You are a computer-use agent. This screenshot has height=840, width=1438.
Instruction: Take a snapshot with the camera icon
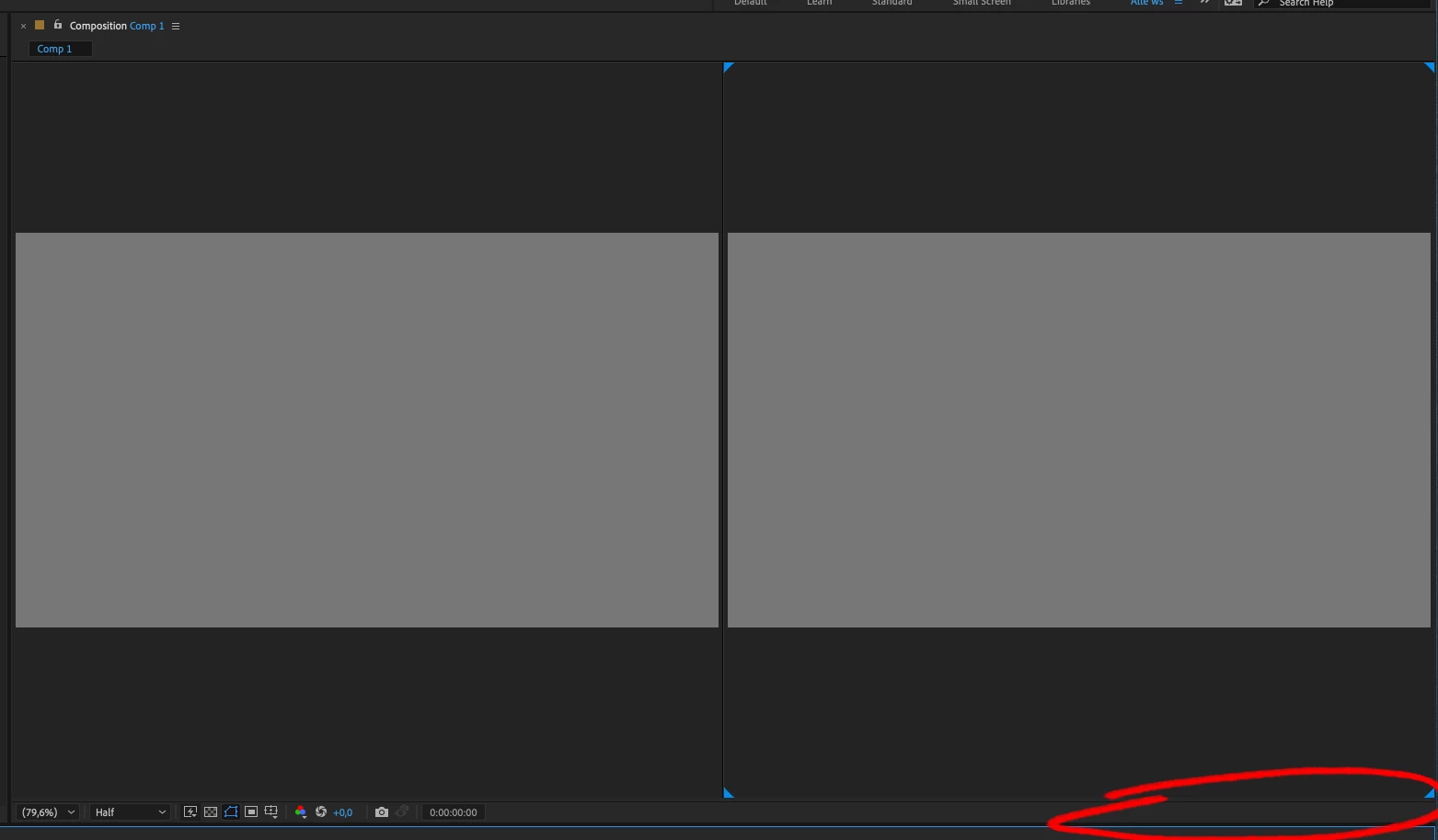click(382, 812)
